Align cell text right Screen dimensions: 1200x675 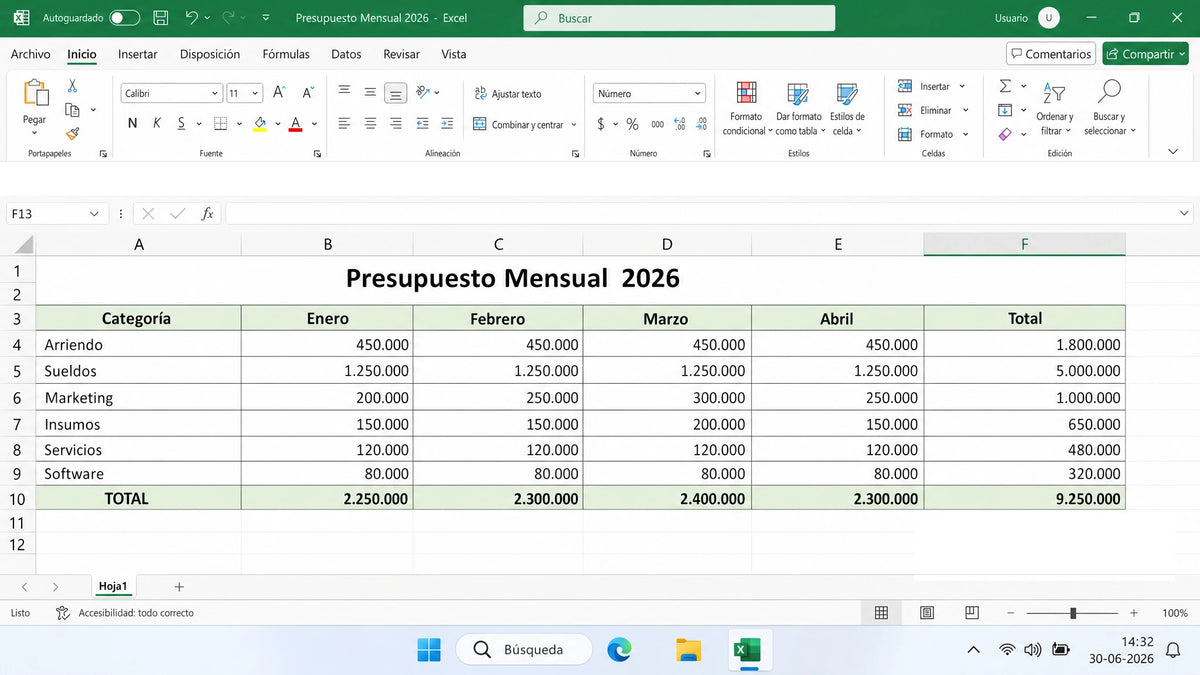click(396, 123)
